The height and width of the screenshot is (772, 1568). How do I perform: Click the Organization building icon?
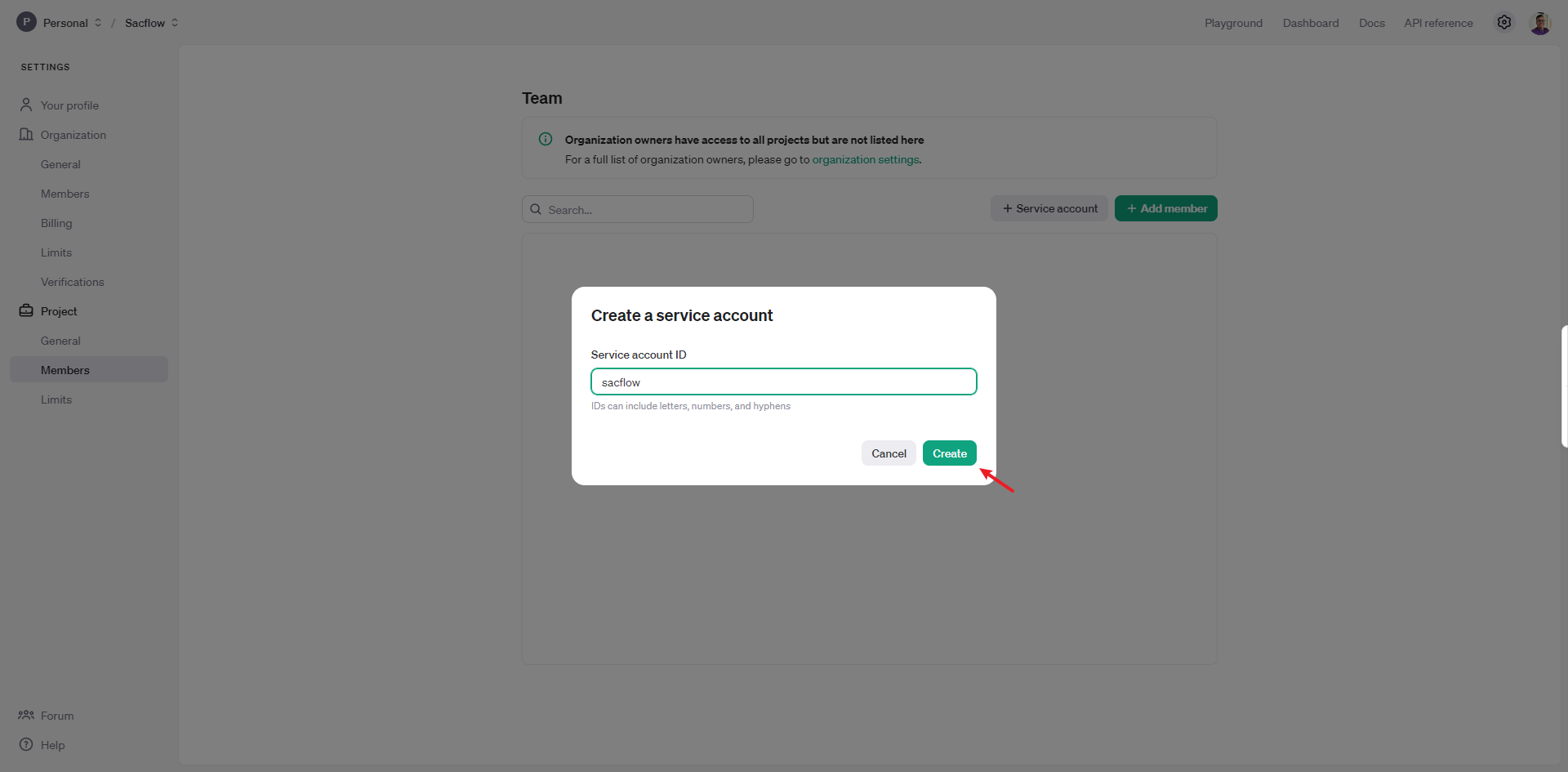(26, 134)
